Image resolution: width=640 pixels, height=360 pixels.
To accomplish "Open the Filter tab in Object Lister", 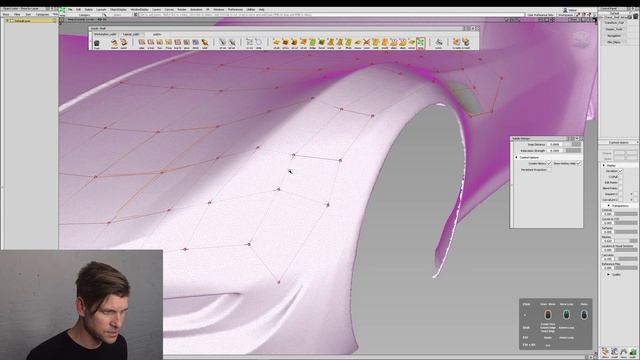I will click(x=17, y=14).
